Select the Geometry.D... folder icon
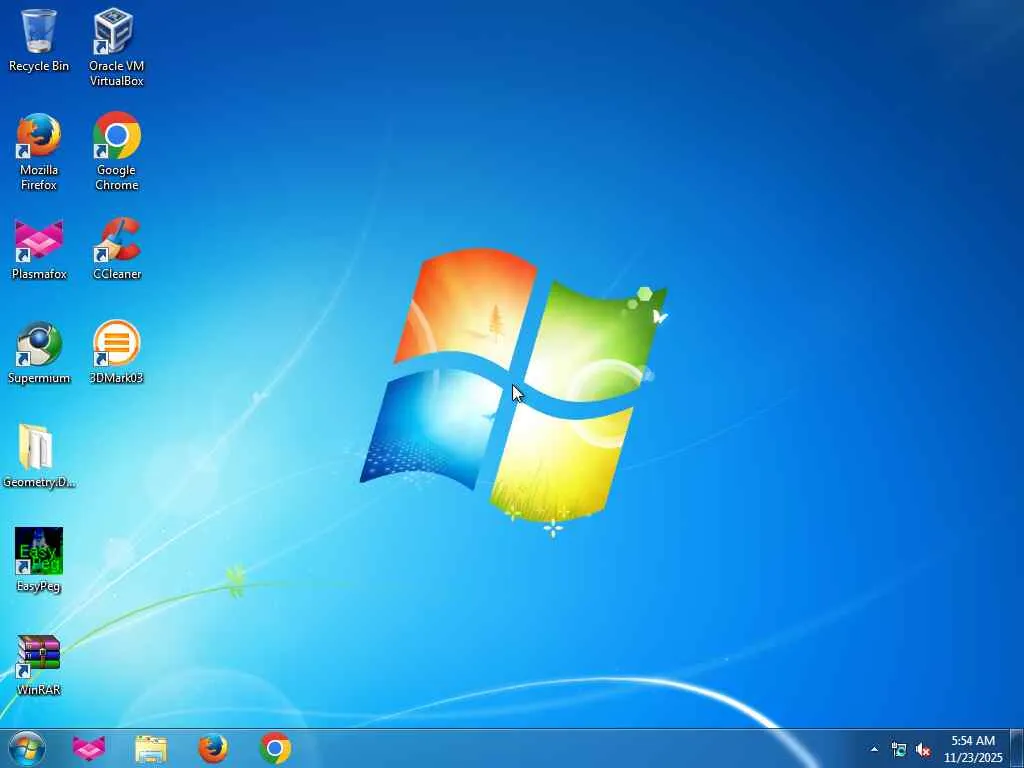 coord(39,456)
